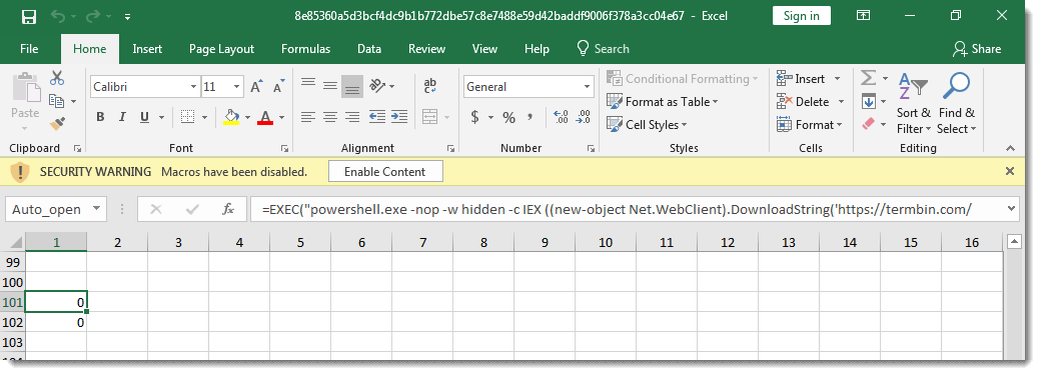Screen dimensions: 1040x375
Task: Click the Sign in button
Action: [801, 16]
